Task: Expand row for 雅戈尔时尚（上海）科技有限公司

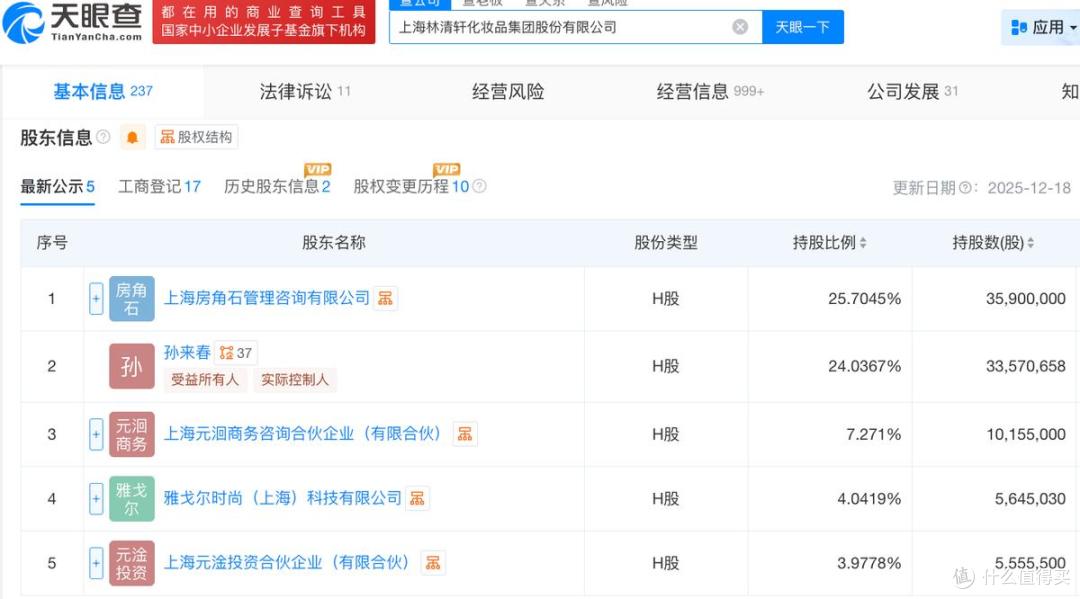Action: pos(96,498)
